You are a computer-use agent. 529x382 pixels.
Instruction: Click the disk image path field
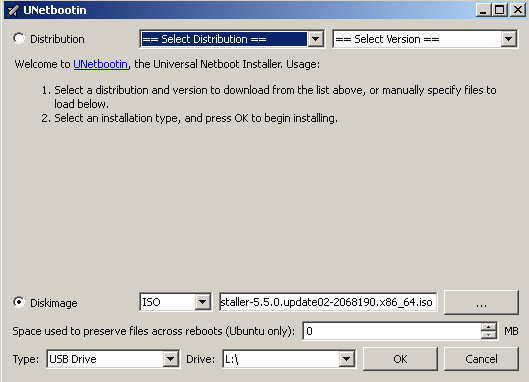(328, 302)
